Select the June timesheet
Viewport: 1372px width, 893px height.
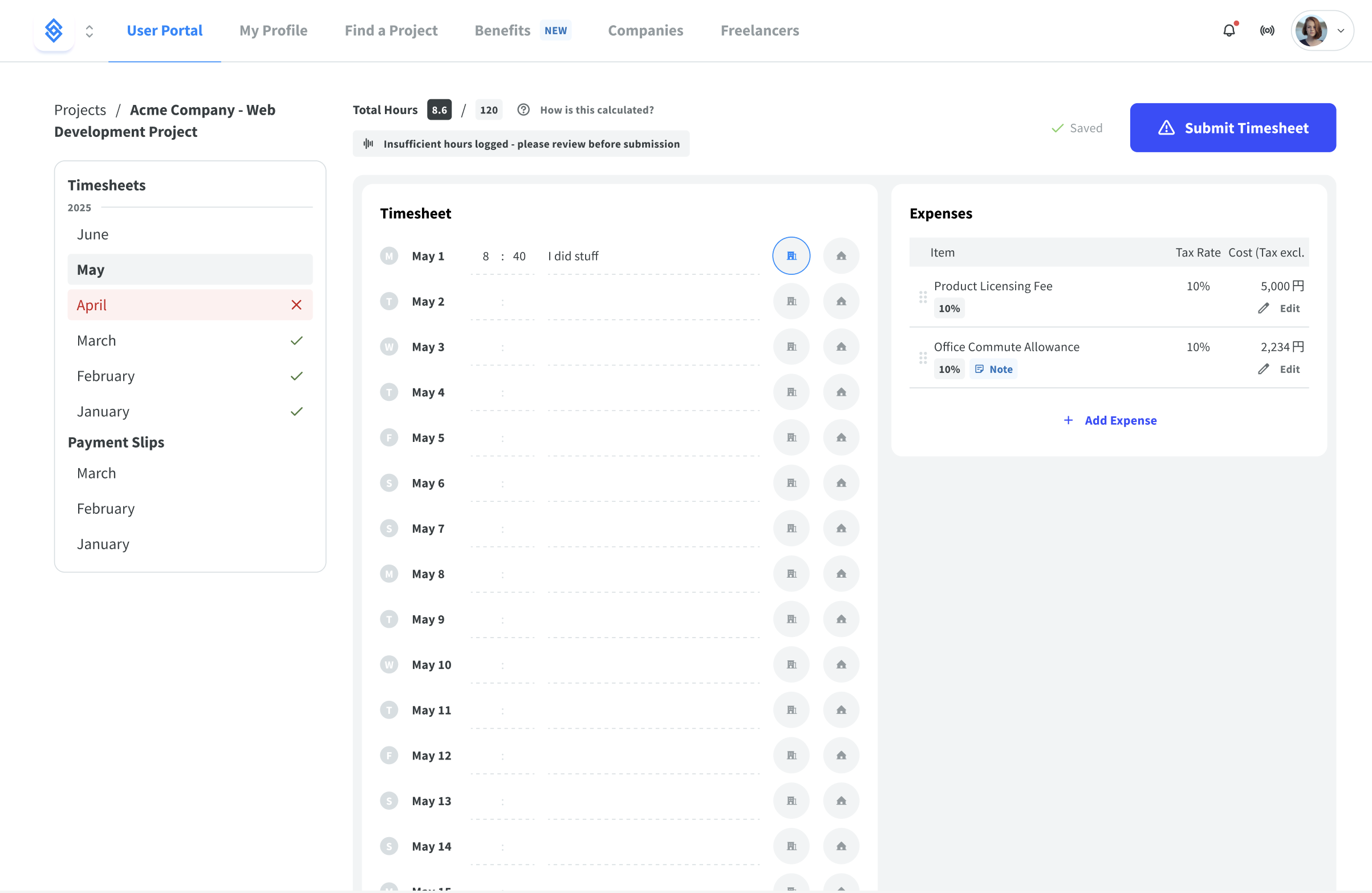point(93,234)
